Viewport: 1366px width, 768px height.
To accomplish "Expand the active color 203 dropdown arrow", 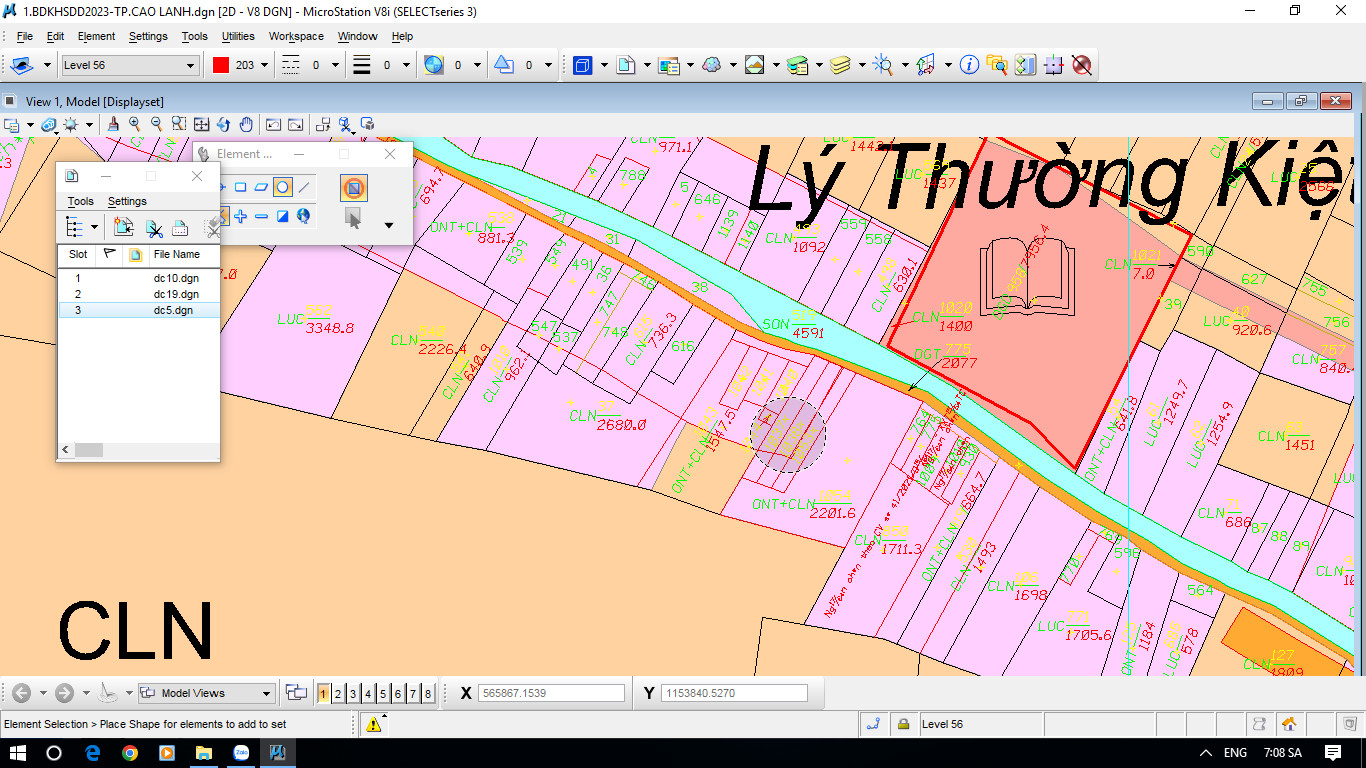I will (x=265, y=65).
